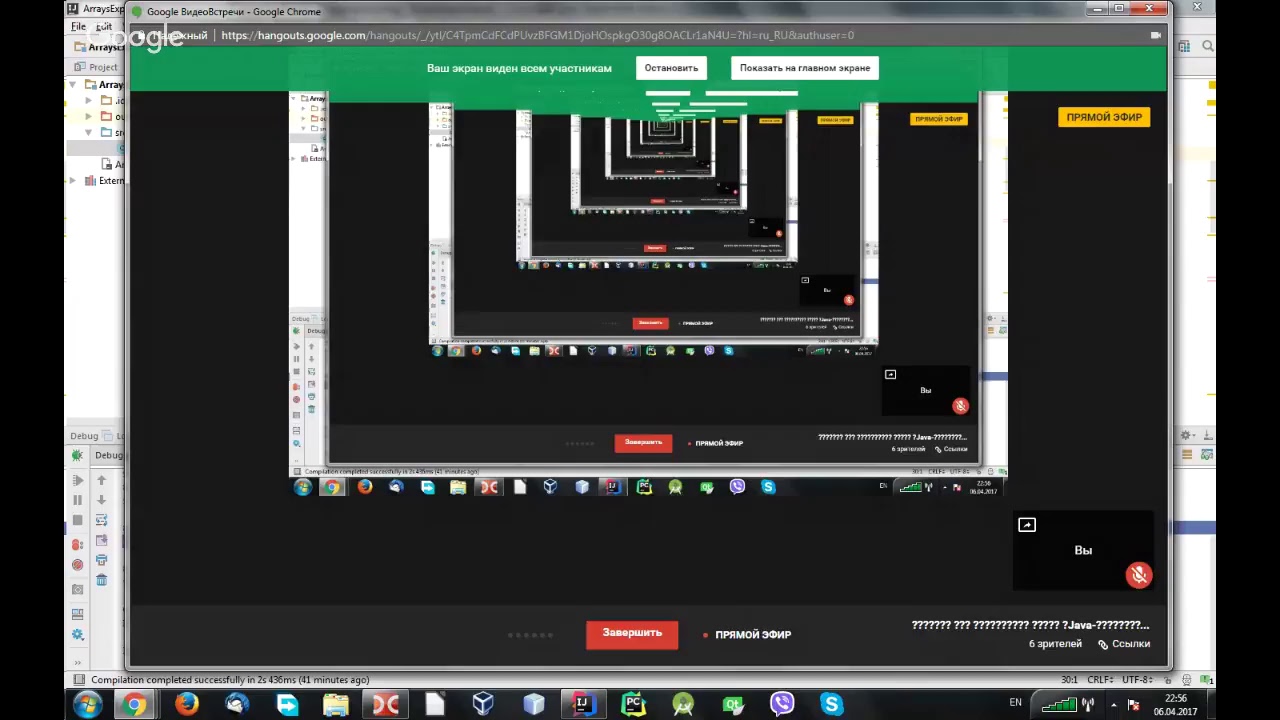Click the camera icon in Chrome address bar
1280x720 pixels.
coord(1156,35)
